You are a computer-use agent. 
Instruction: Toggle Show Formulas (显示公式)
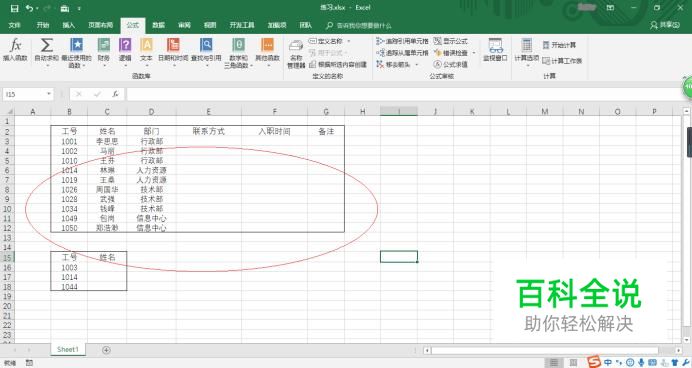[451, 41]
